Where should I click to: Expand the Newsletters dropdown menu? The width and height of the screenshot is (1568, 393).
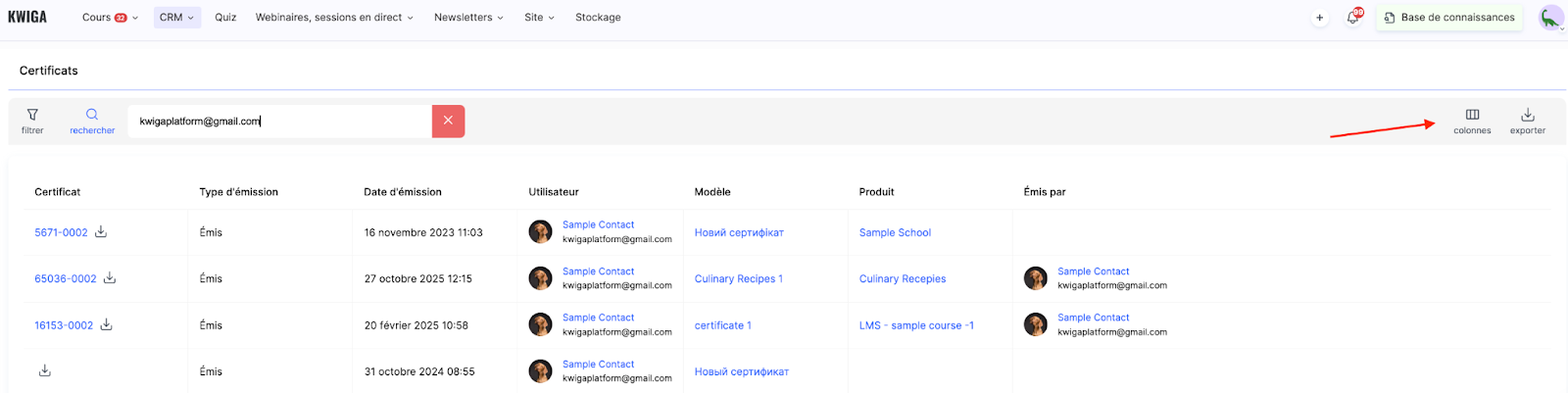[468, 18]
